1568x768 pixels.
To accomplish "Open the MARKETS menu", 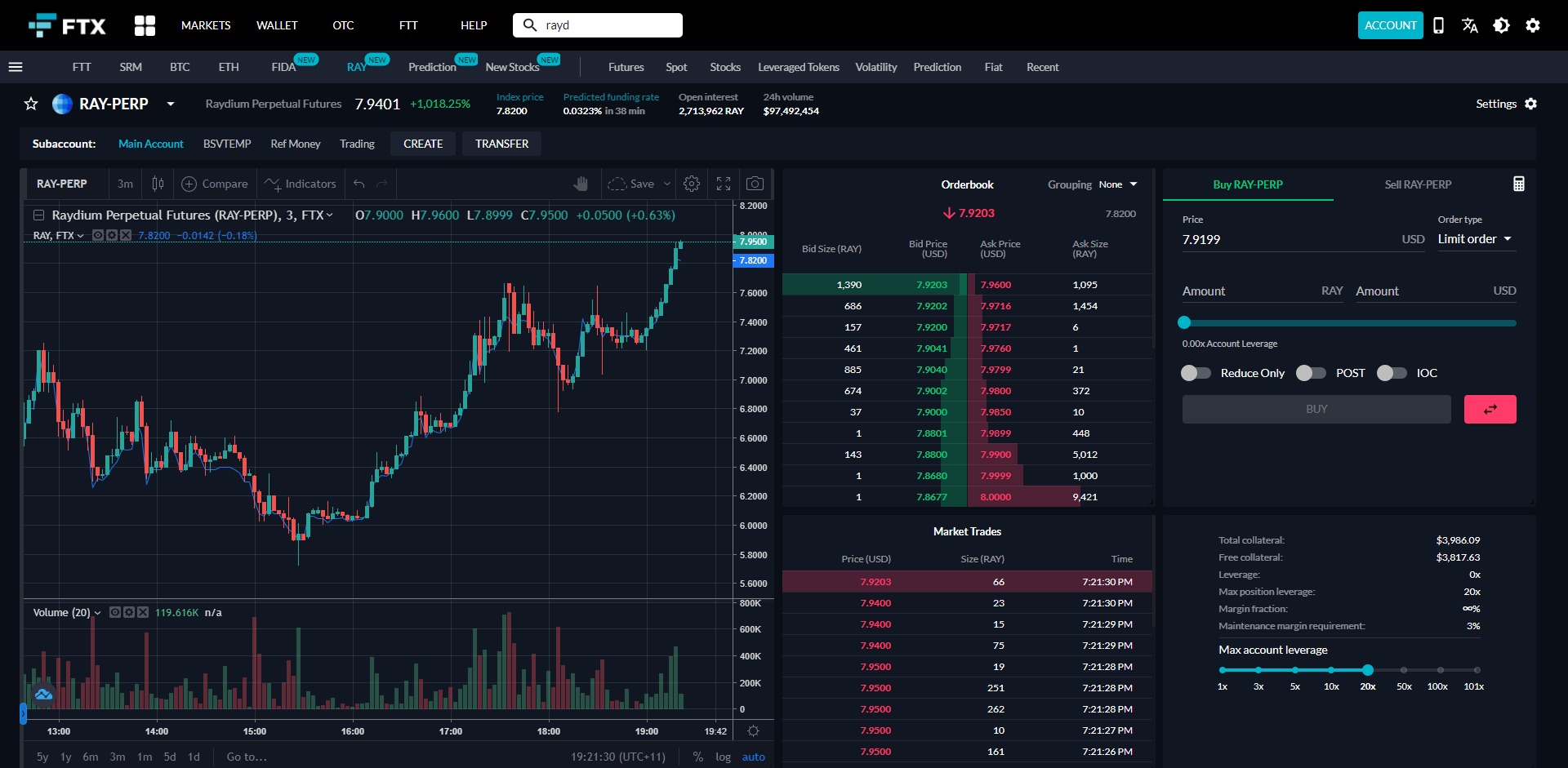I will pos(205,25).
